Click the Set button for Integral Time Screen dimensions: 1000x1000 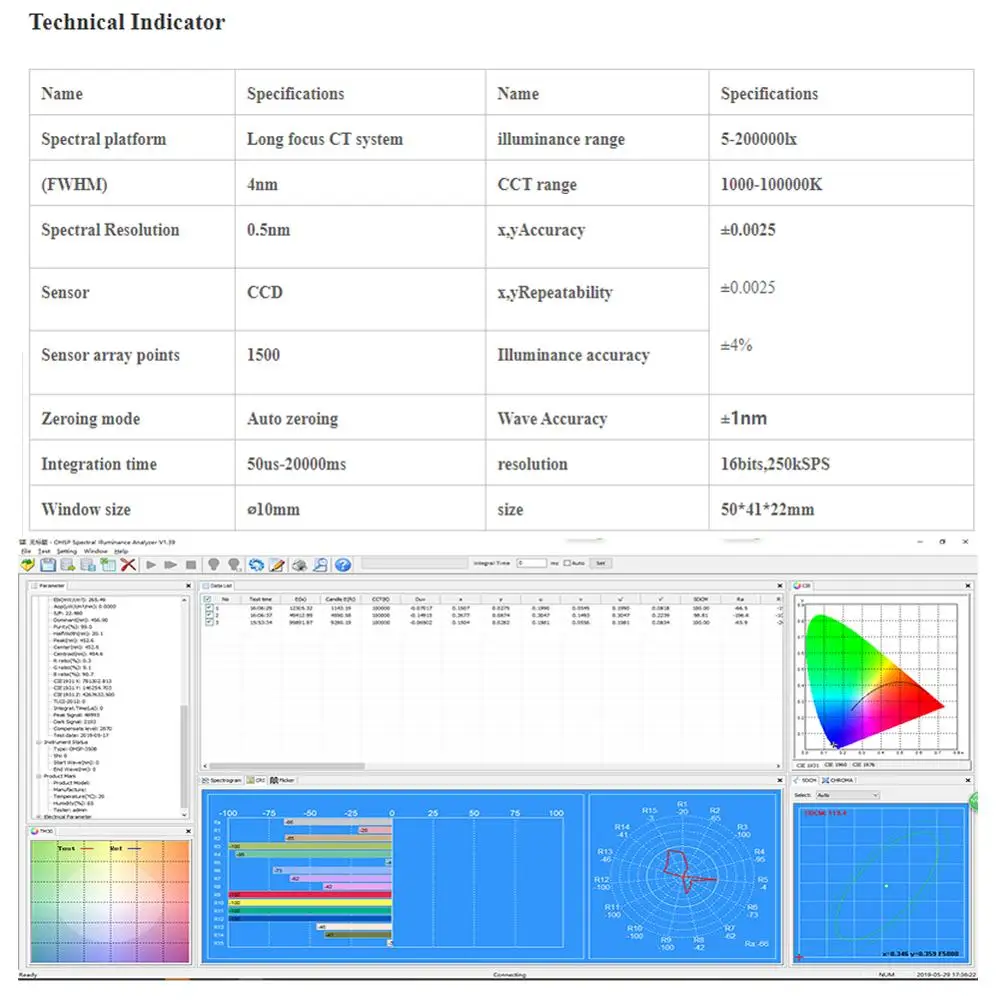point(599,563)
